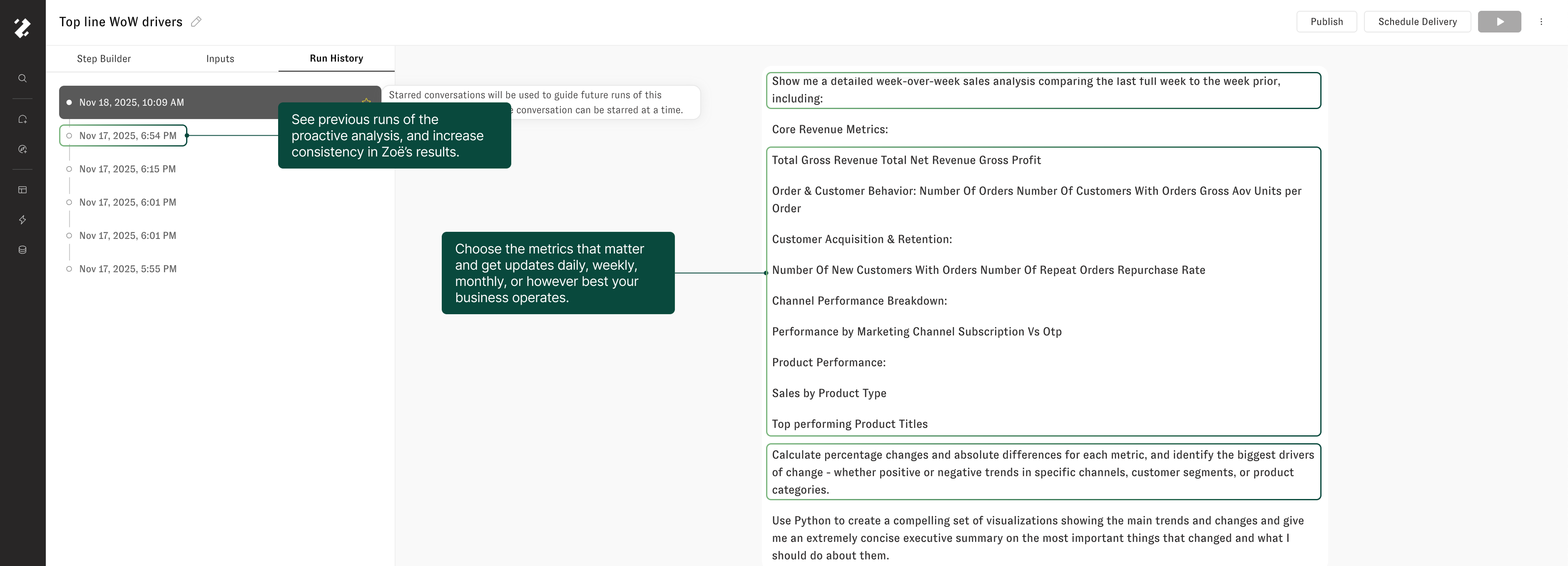
Task: Open the database icon in sidebar
Action: point(22,250)
